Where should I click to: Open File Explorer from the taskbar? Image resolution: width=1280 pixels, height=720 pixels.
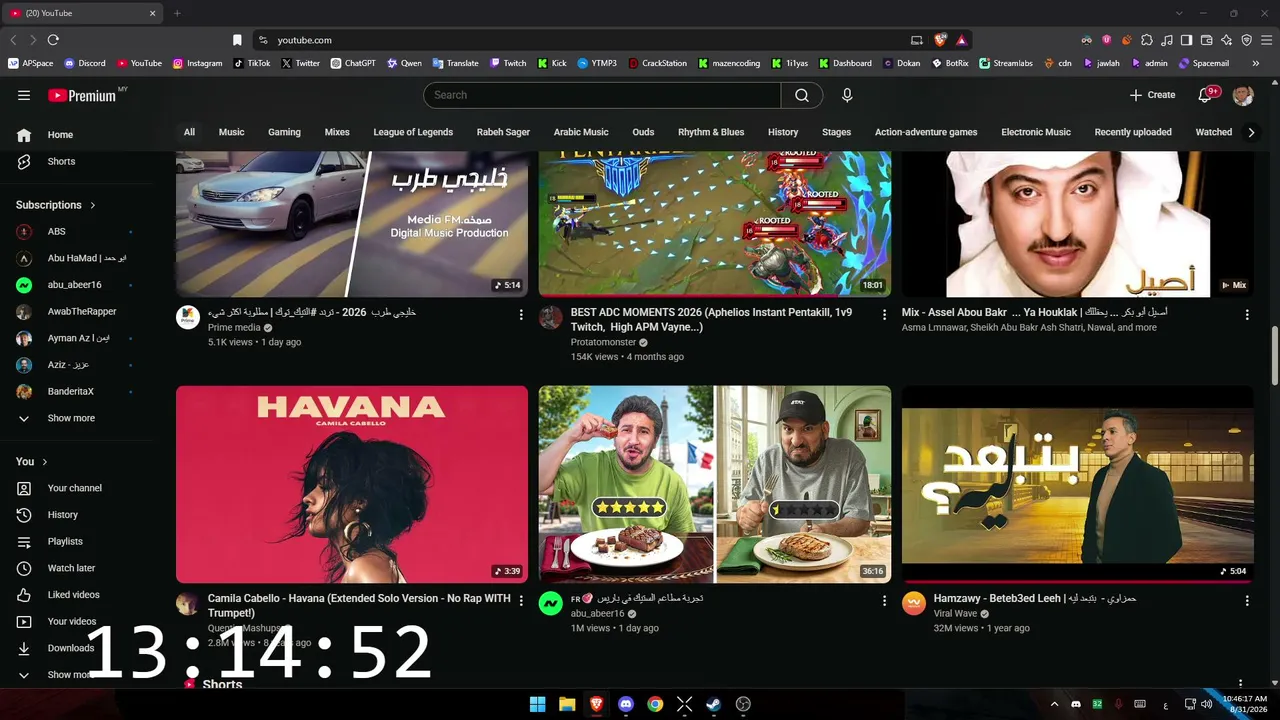click(567, 704)
